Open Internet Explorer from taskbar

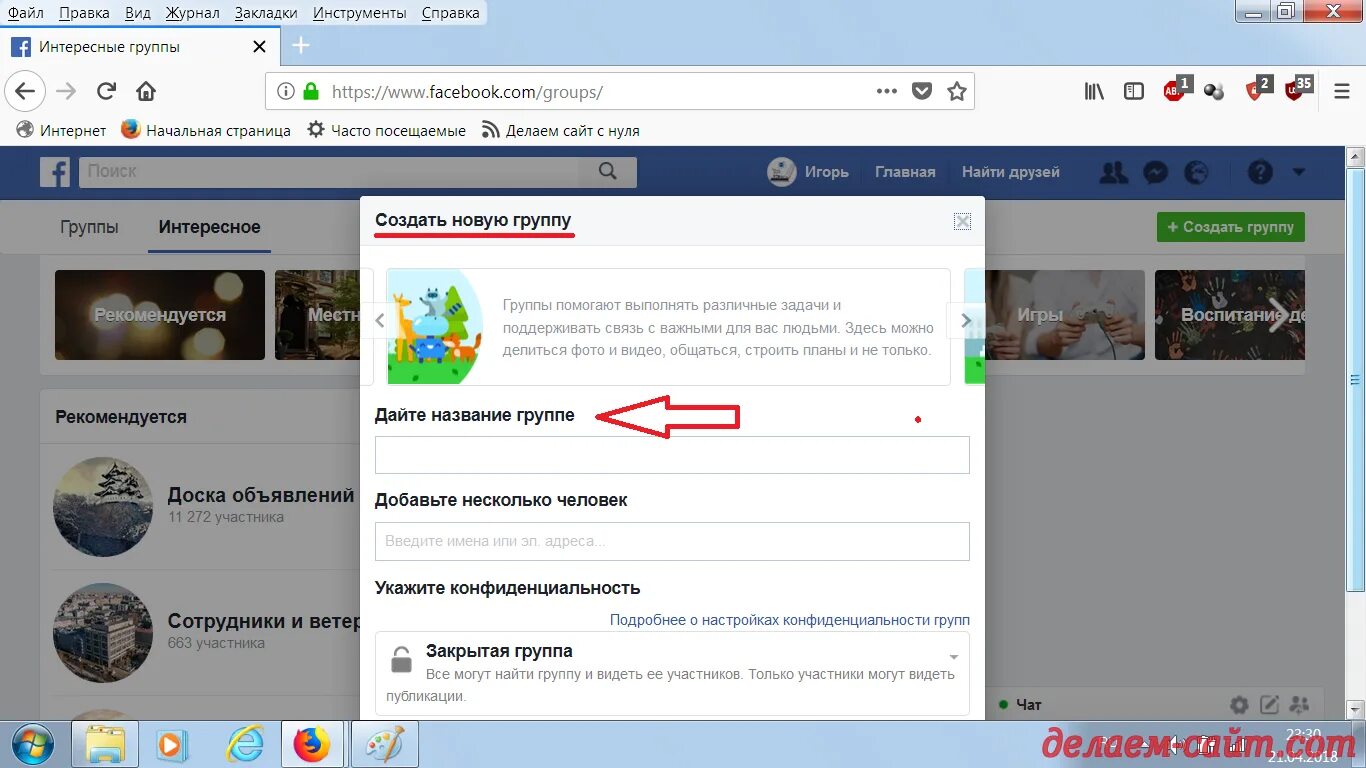pyautogui.click(x=243, y=745)
